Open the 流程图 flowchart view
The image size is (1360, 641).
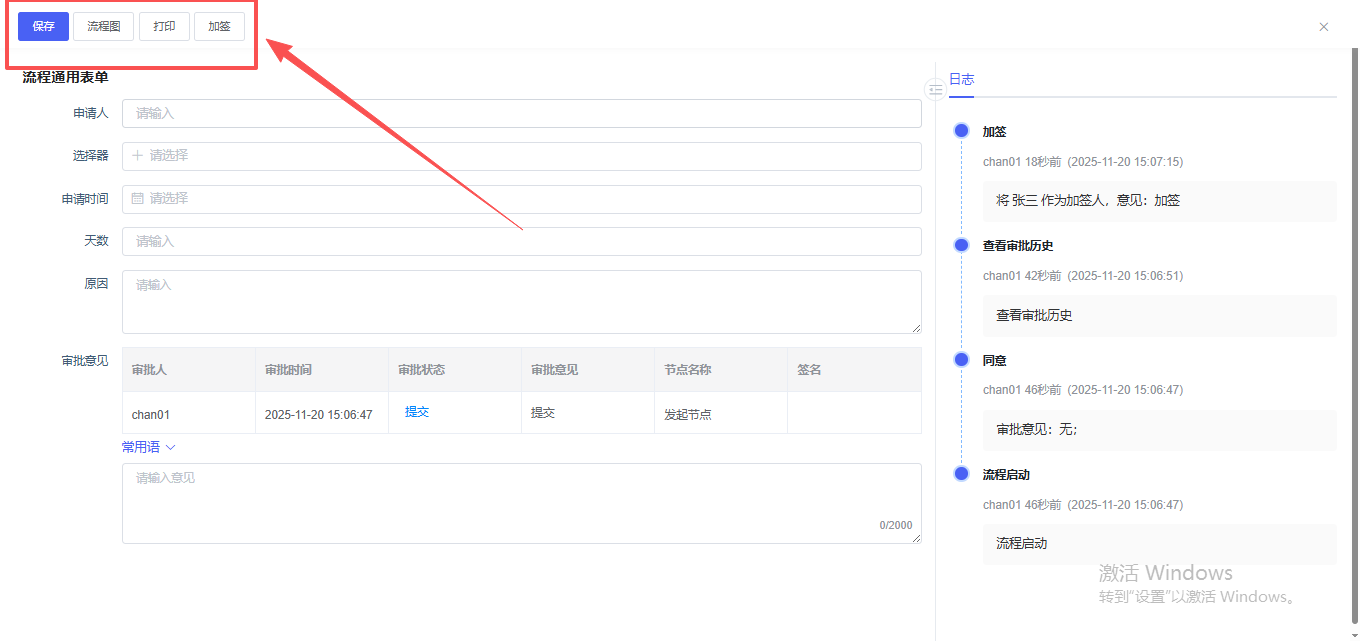(x=103, y=27)
